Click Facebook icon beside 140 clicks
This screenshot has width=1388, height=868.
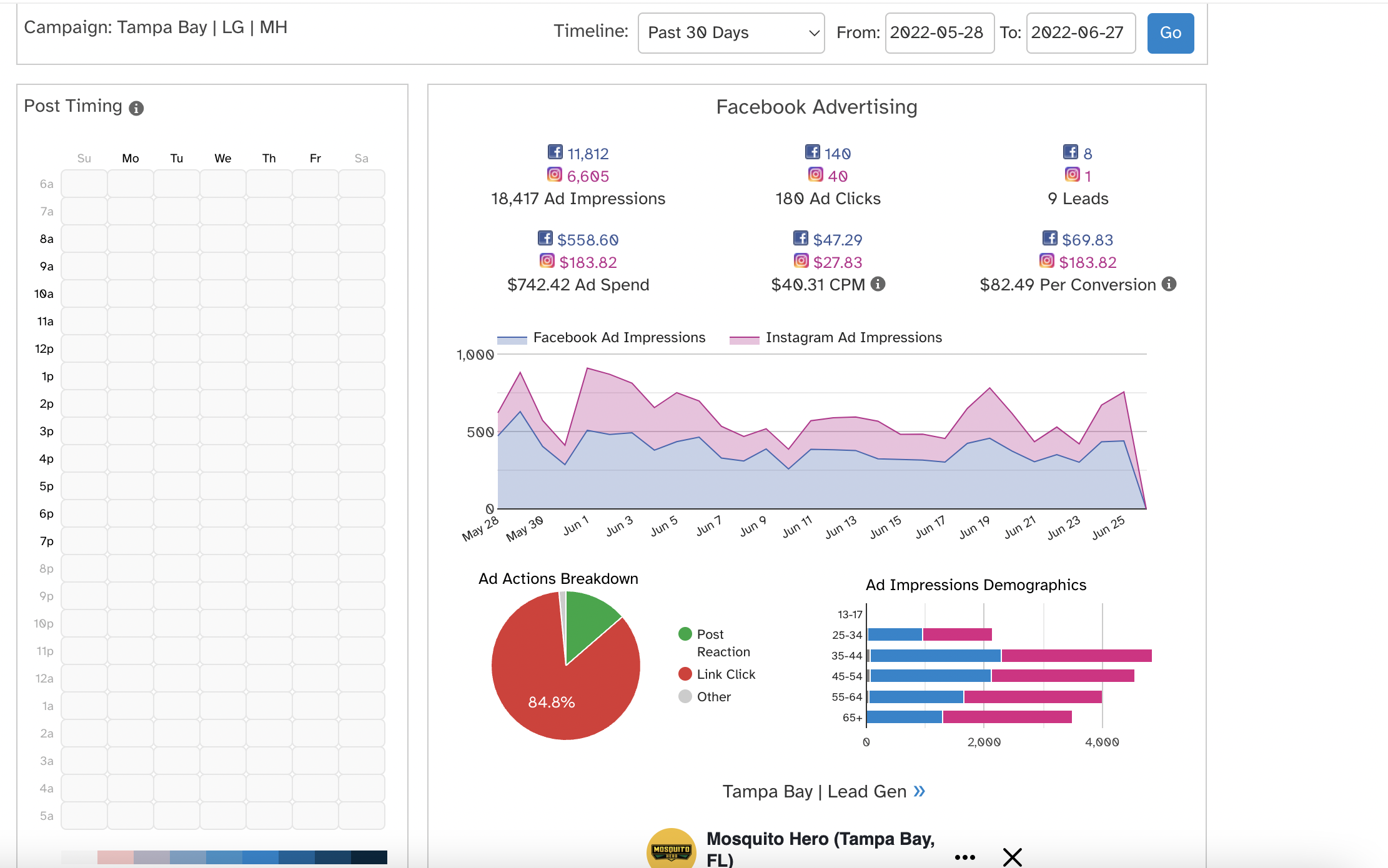click(812, 152)
